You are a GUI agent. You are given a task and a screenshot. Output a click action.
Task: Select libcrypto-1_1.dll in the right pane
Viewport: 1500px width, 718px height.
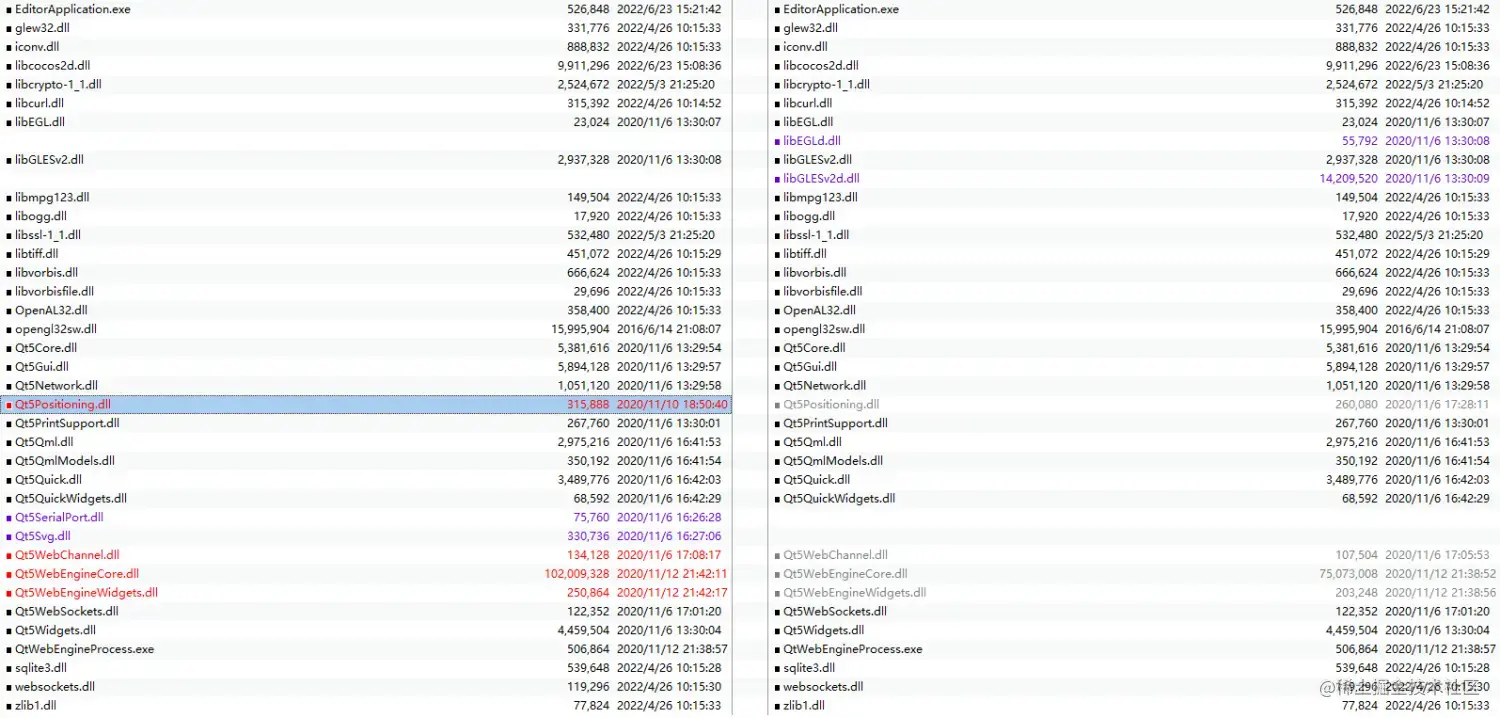coord(826,85)
